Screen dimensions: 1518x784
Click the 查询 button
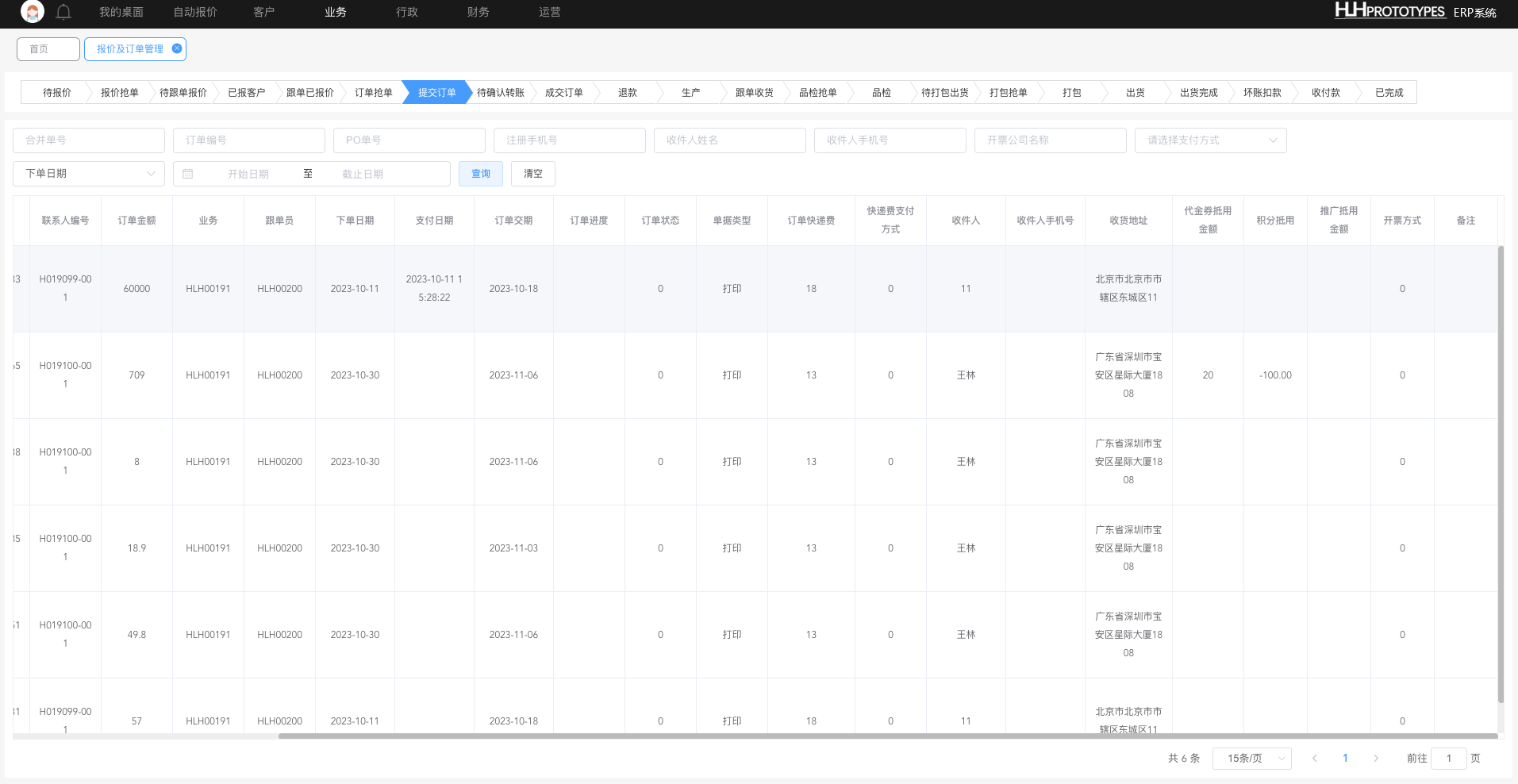pos(481,174)
